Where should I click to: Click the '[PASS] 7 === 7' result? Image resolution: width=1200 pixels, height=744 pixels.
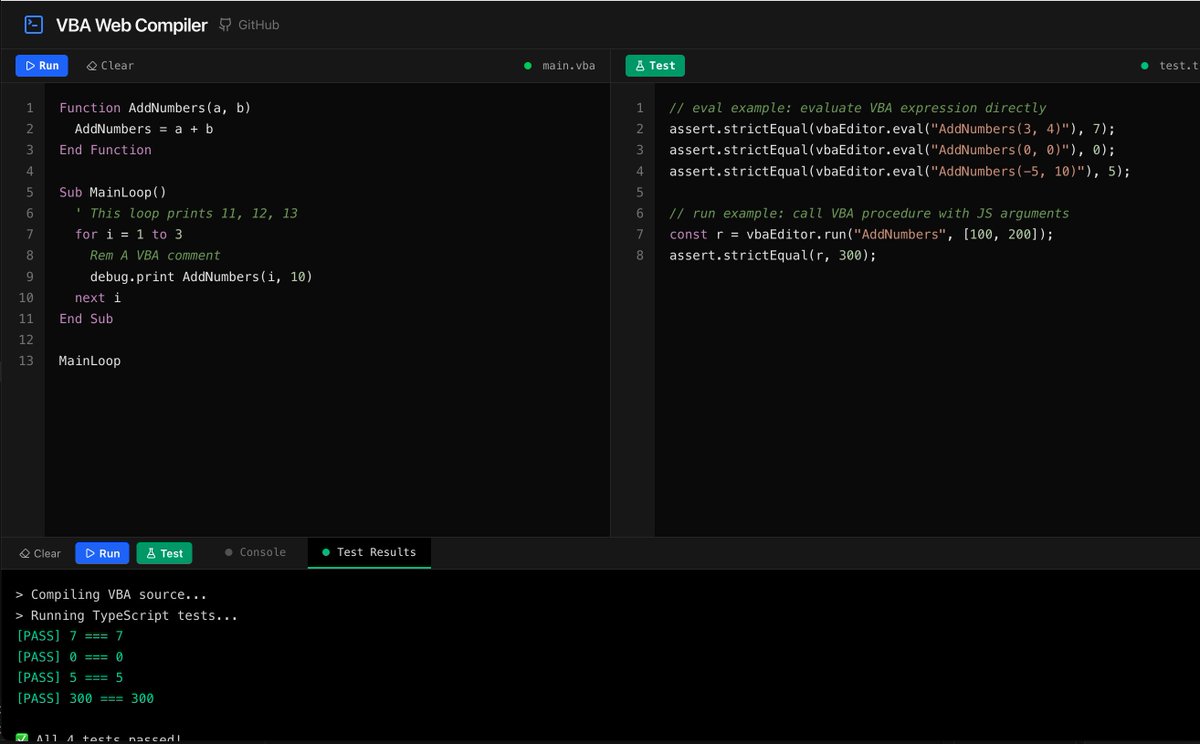click(x=70, y=636)
